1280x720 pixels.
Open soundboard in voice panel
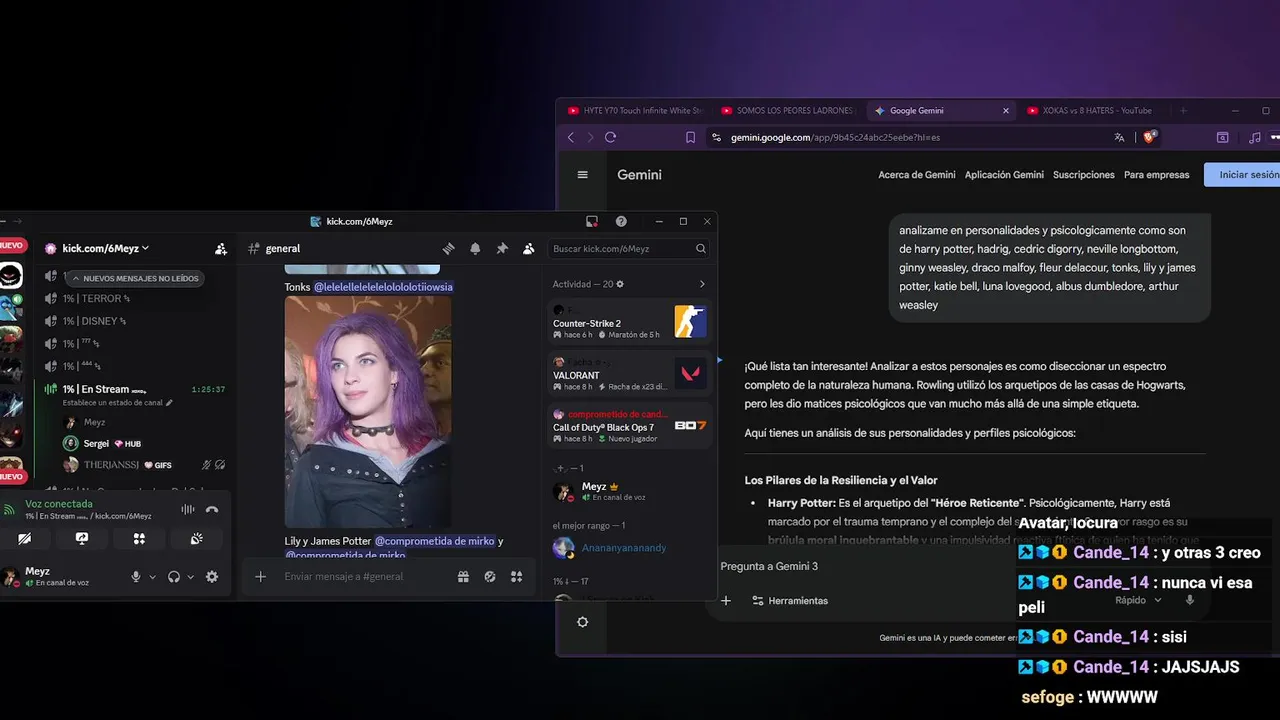coord(197,538)
